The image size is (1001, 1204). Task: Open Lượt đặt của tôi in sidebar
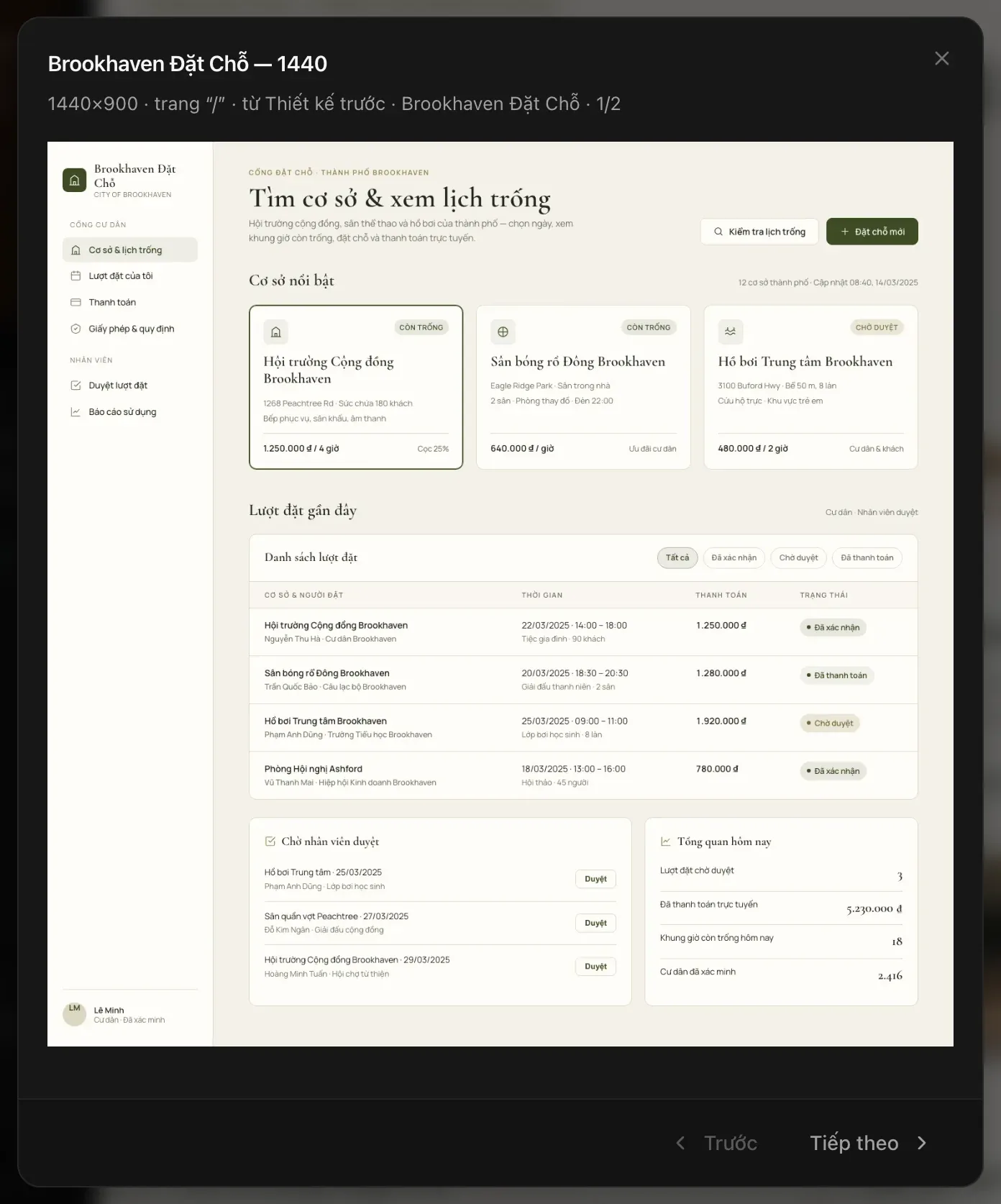[x=129, y=276]
